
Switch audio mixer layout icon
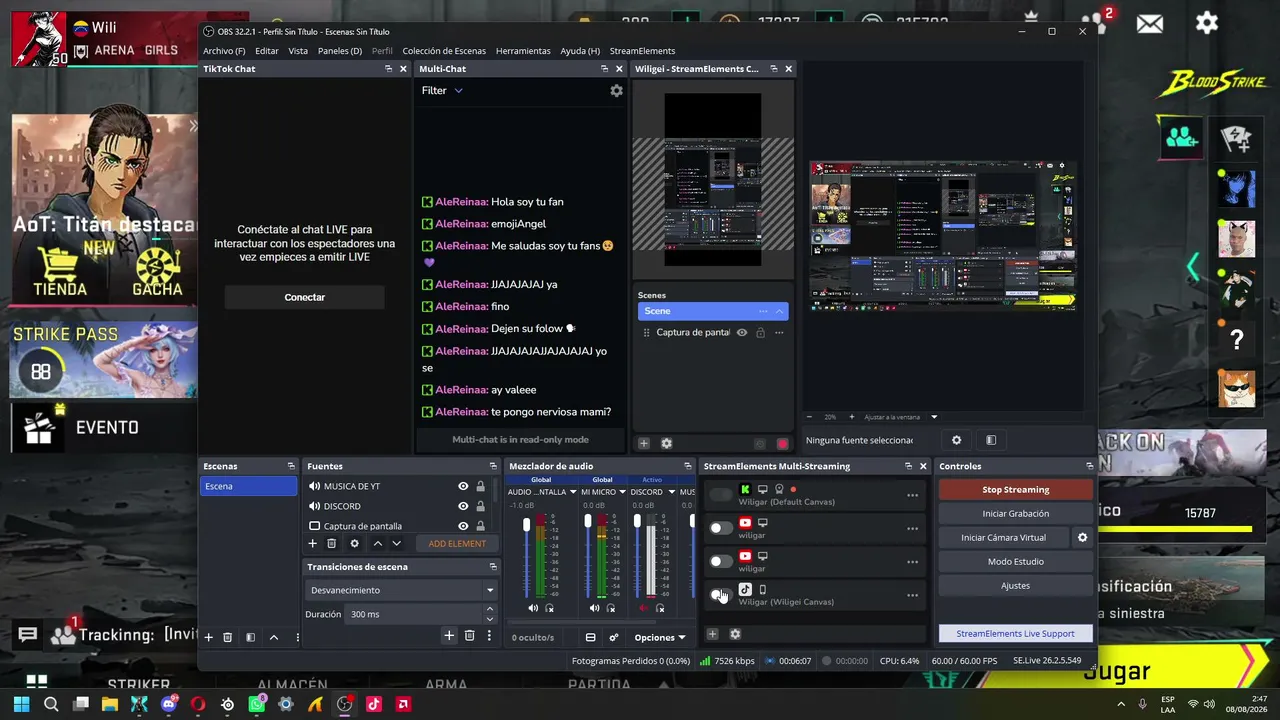tap(591, 637)
